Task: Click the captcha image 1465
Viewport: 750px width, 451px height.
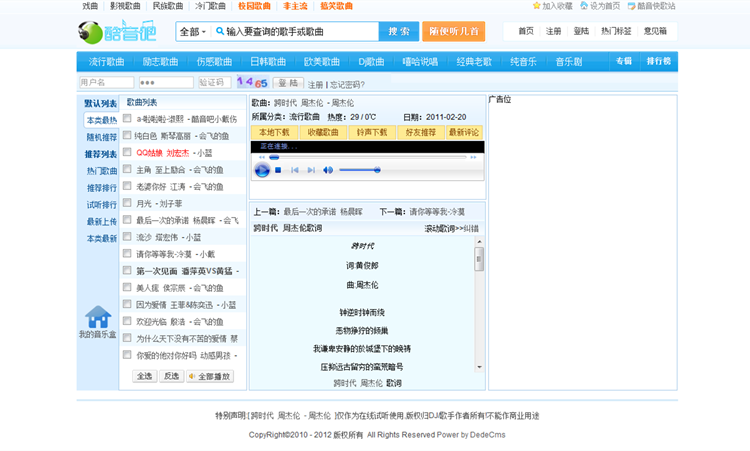Action: point(252,82)
